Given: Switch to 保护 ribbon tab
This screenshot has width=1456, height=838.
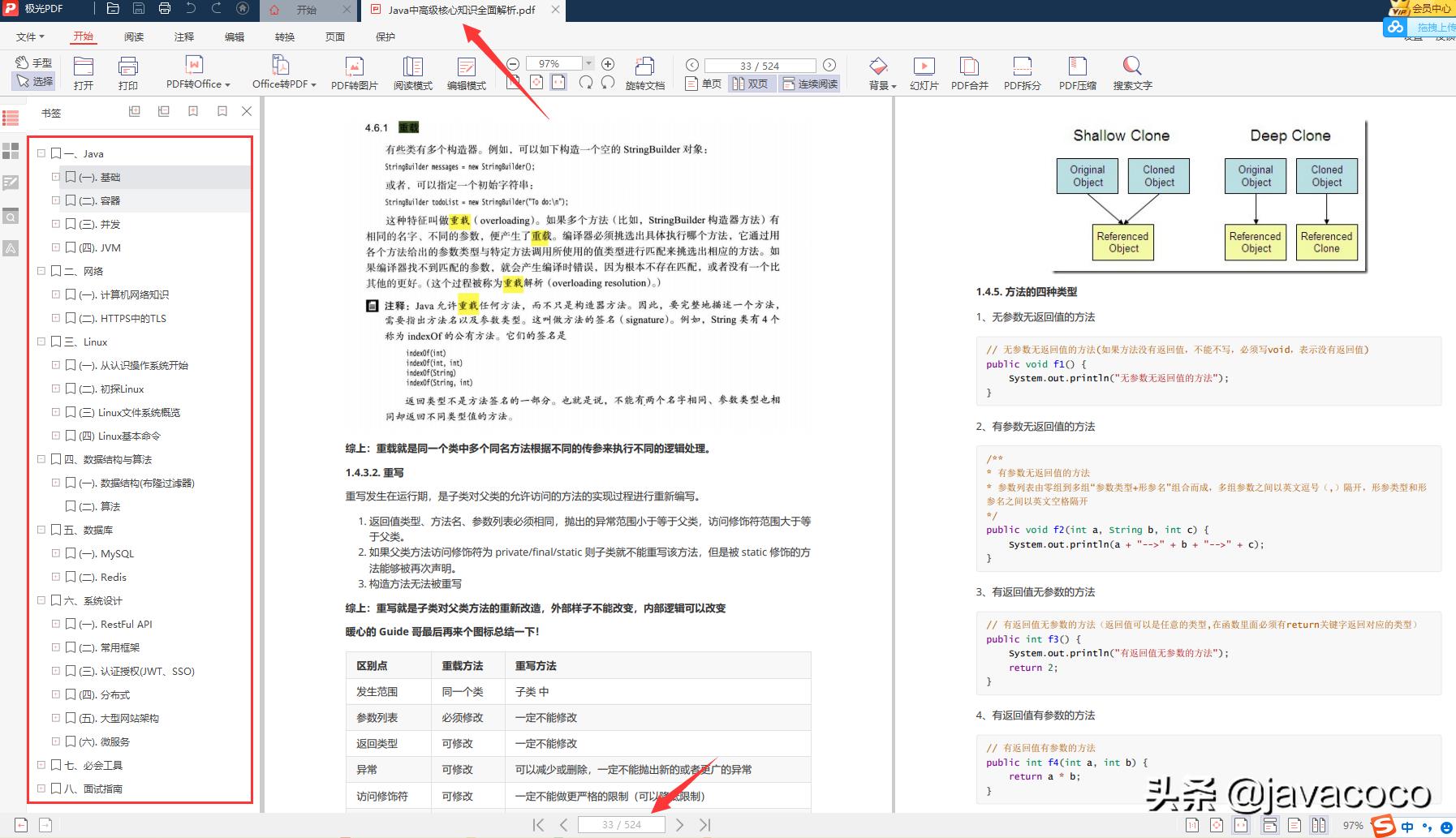Looking at the screenshot, I should 386,37.
